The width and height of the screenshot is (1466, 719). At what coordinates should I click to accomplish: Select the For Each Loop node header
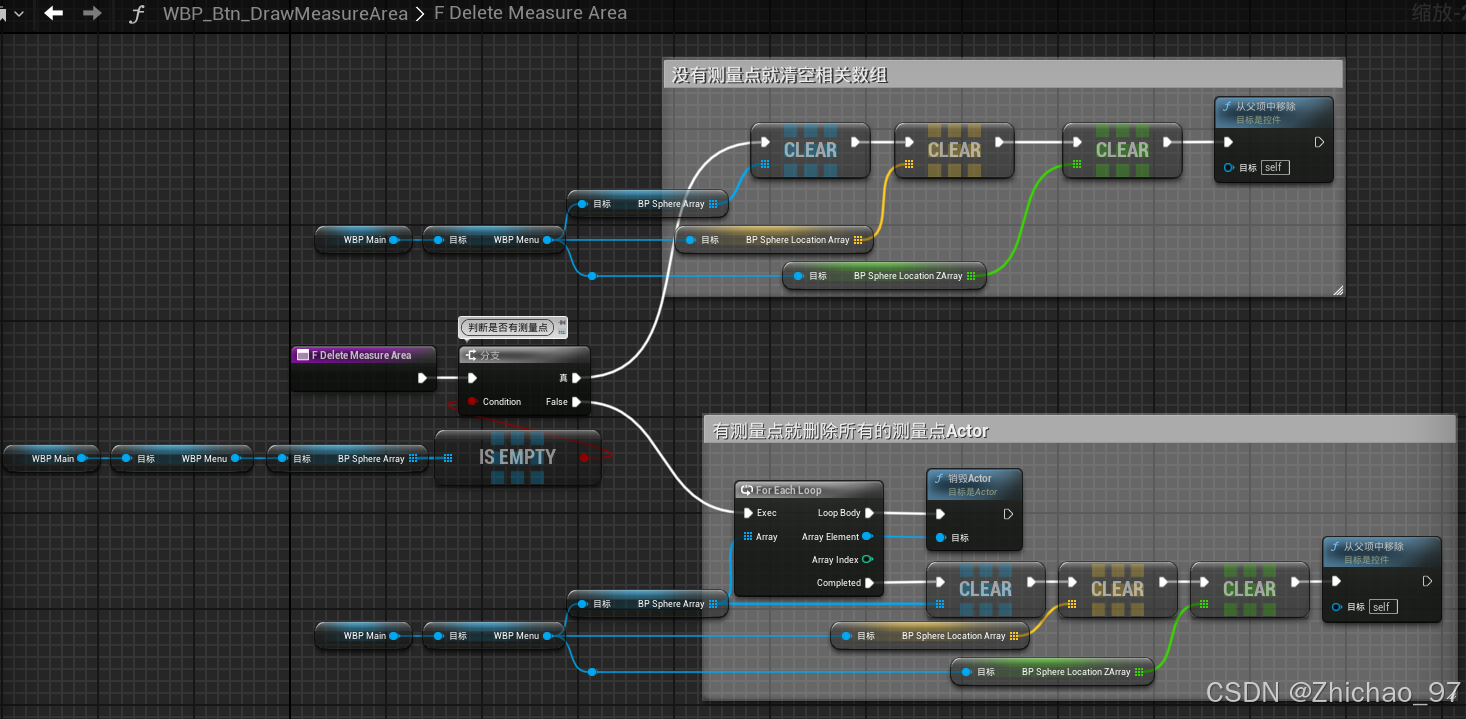click(809, 490)
